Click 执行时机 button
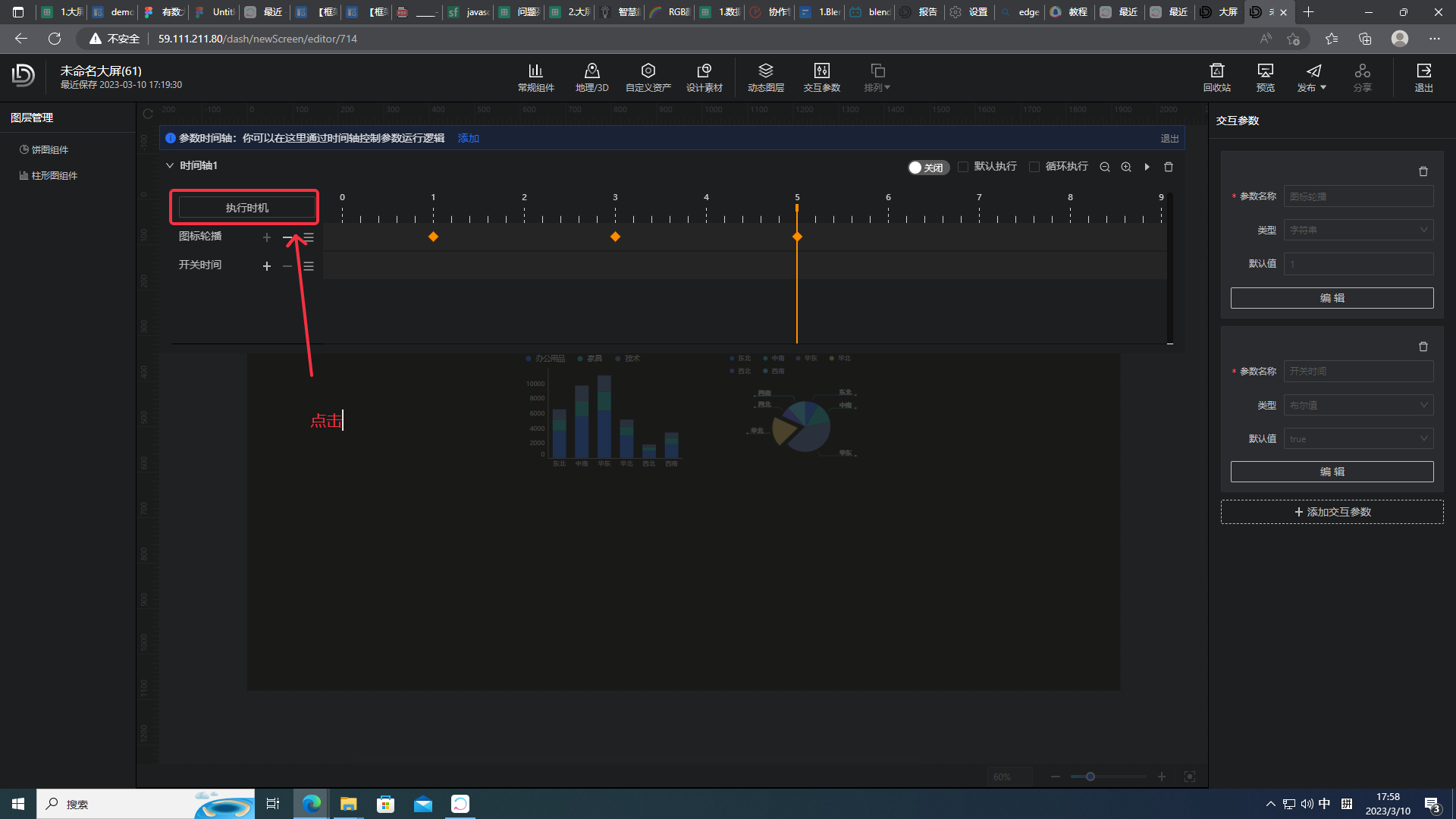Viewport: 1456px width, 819px height. click(246, 208)
